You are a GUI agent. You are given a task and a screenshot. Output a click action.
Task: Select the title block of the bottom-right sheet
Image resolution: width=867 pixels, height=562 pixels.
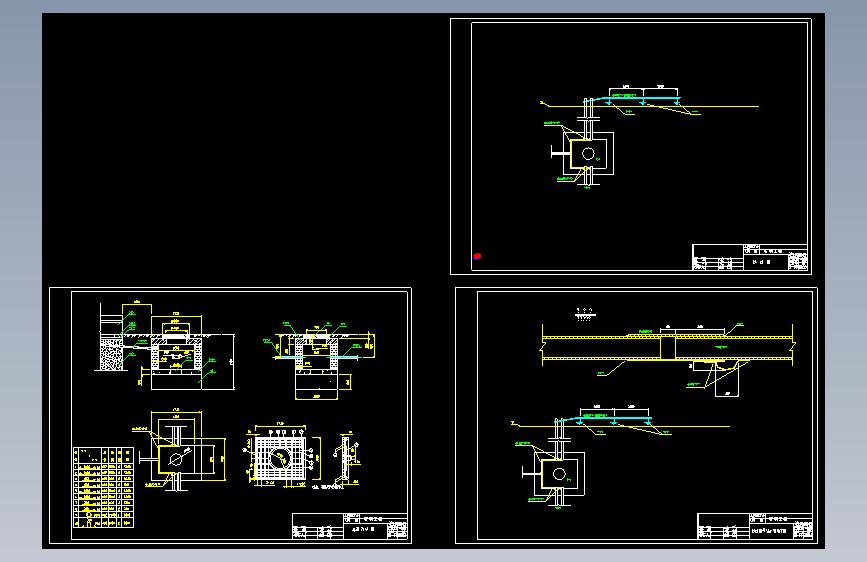(755, 526)
